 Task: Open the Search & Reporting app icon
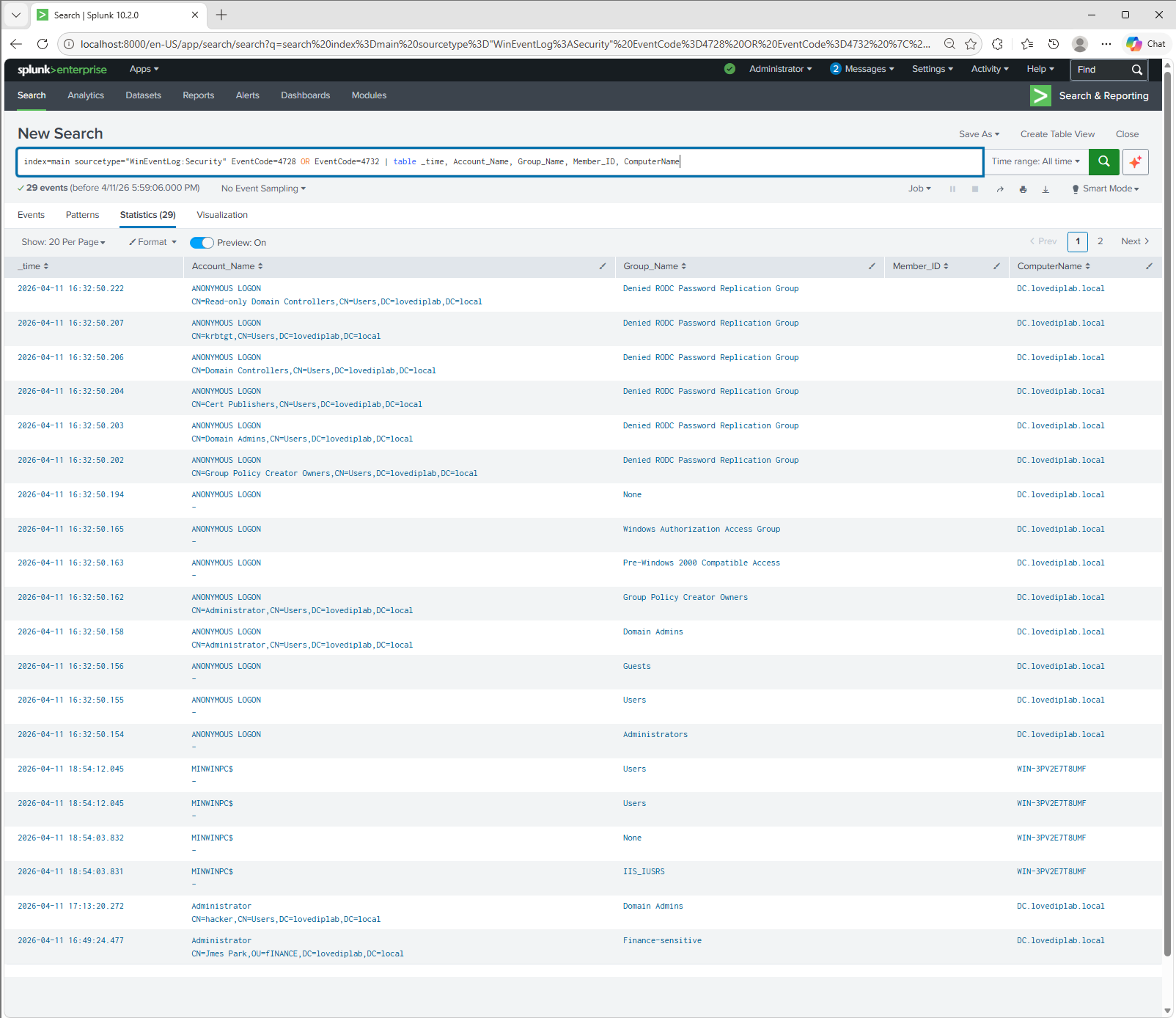(1040, 96)
